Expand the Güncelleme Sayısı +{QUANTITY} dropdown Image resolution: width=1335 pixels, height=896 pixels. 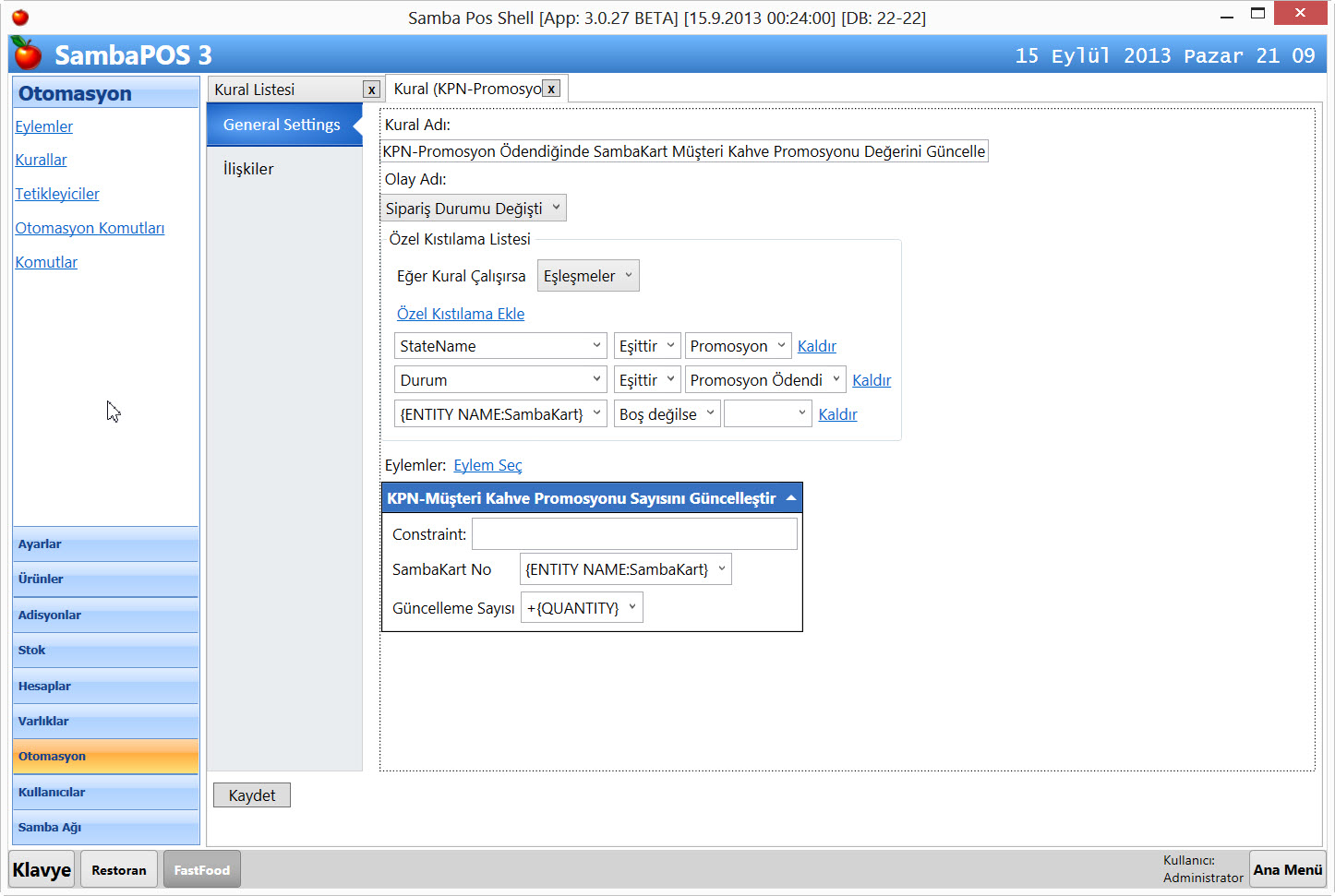pyautogui.click(x=582, y=608)
